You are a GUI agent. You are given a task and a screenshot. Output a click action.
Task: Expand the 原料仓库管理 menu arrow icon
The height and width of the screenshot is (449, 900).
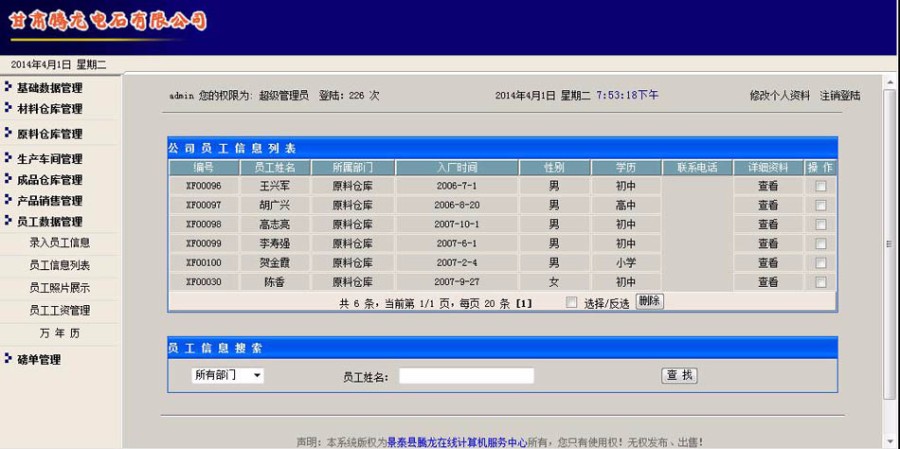(8, 133)
